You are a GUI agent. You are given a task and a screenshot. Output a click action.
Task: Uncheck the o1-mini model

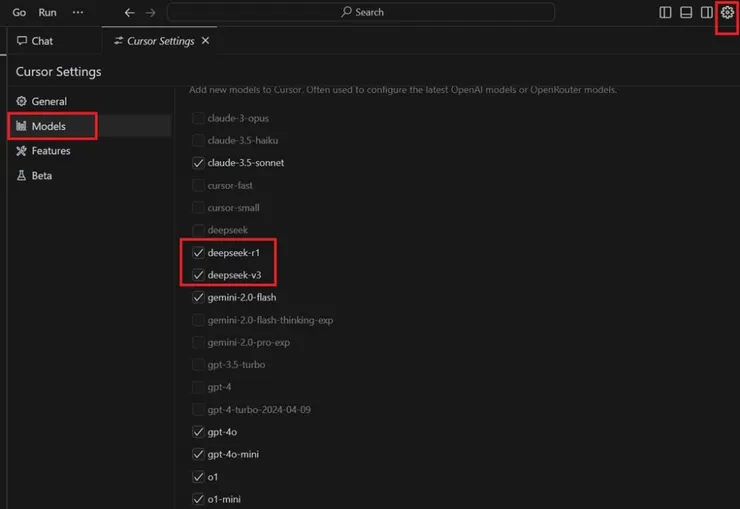tap(198, 499)
